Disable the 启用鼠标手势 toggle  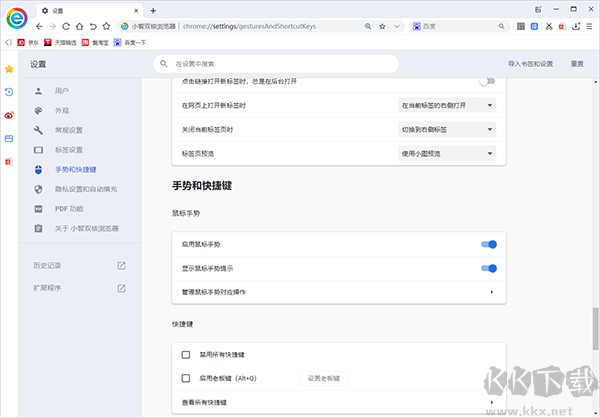489,244
